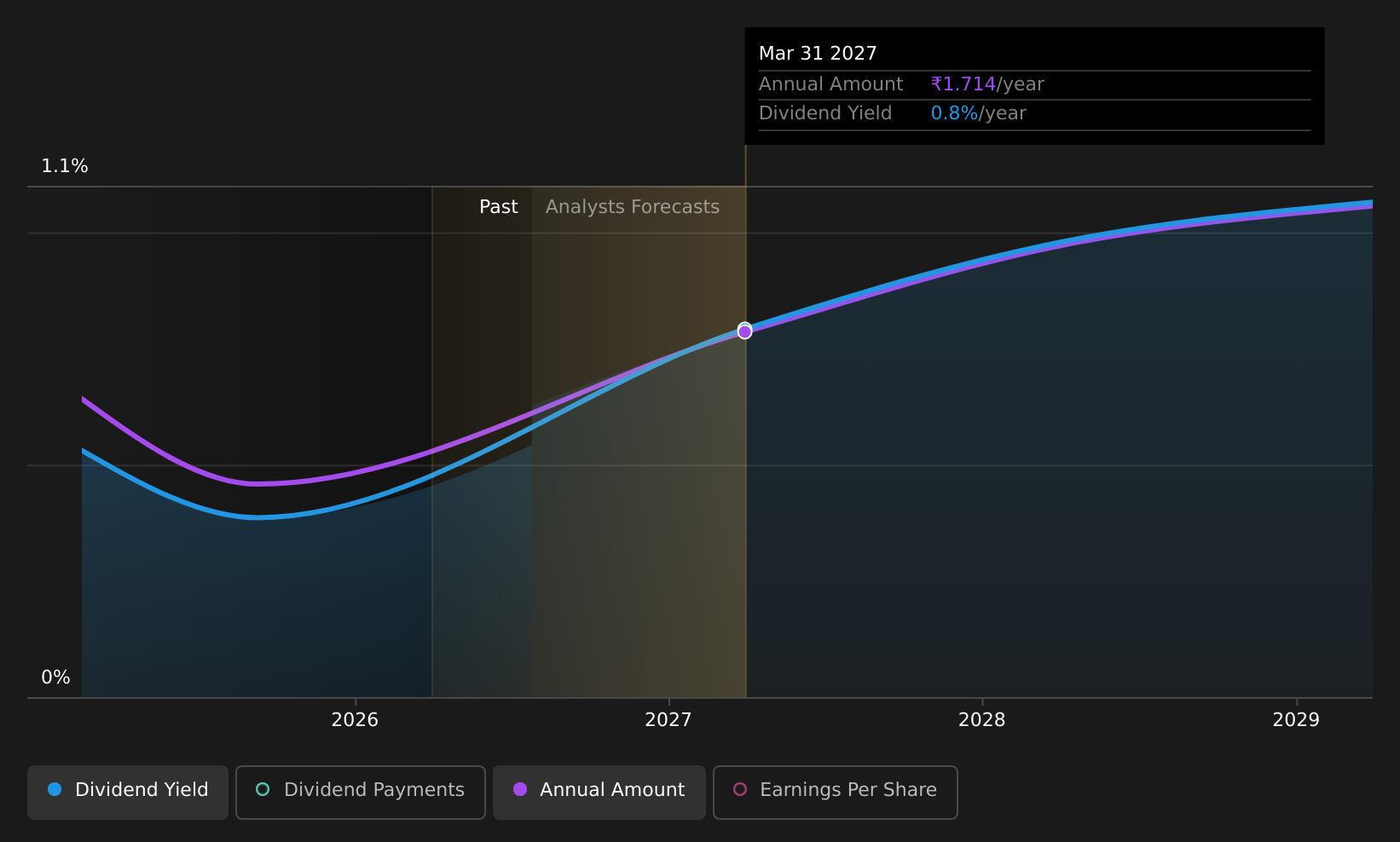The height and width of the screenshot is (842, 1400).
Task: Click the 0.8%/year dividend yield value
Action: (979, 113)
